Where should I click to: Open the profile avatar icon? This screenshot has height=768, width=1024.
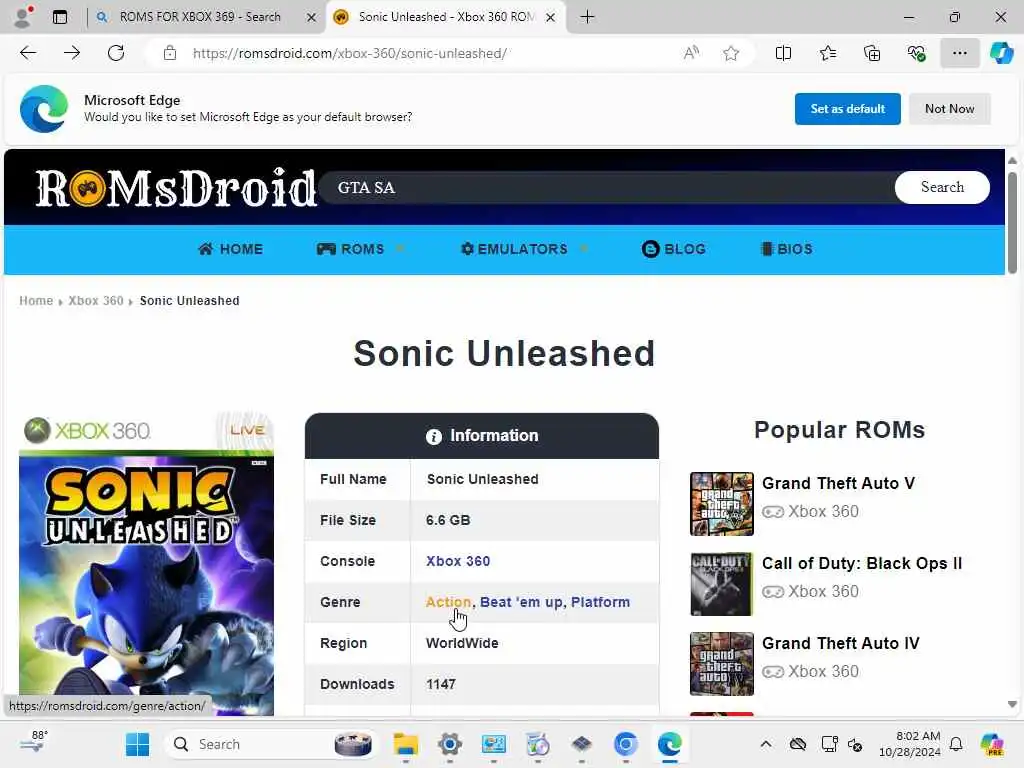[24, 16]
